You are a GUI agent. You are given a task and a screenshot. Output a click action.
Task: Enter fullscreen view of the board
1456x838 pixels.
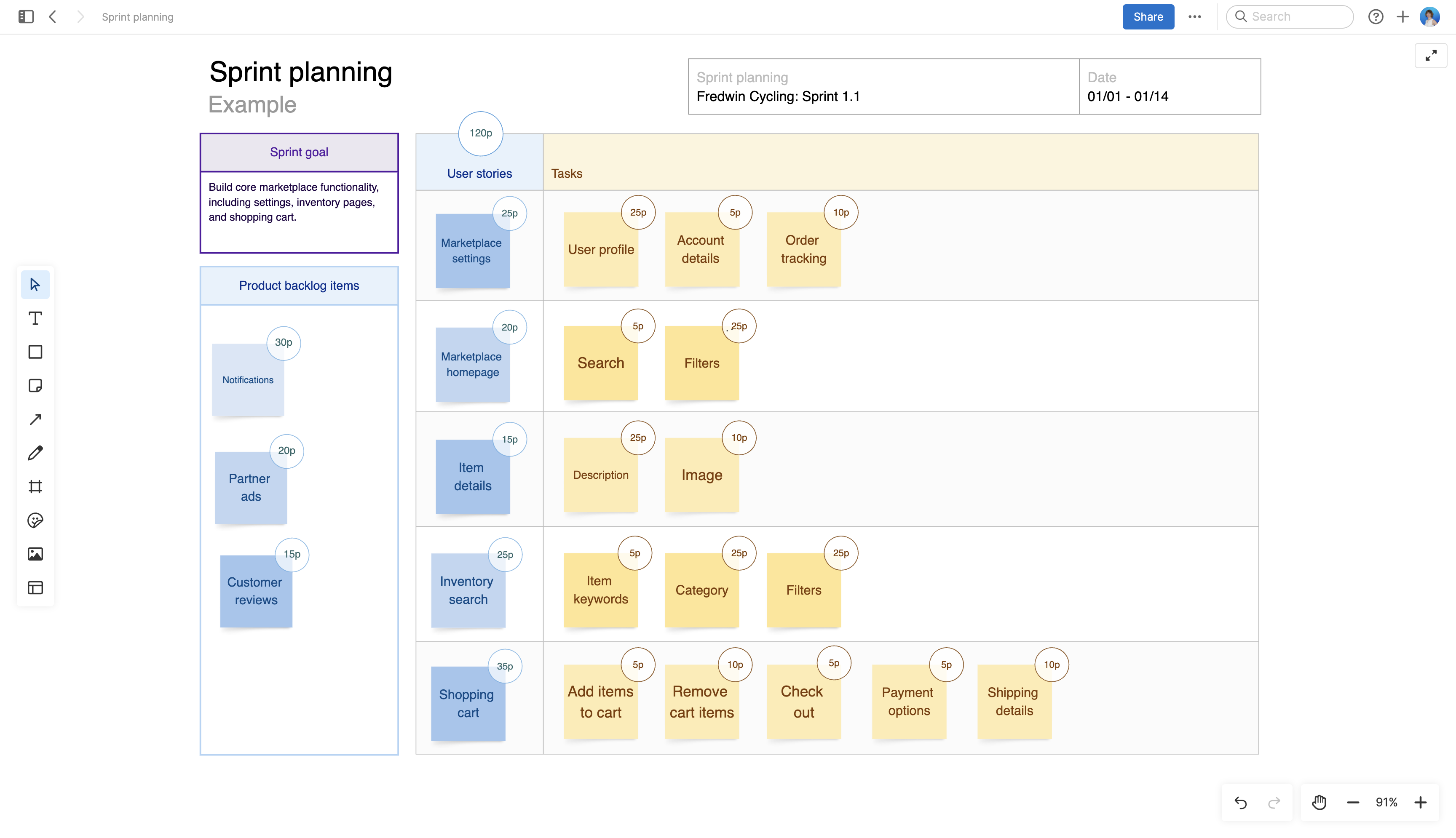(1431, 55)
